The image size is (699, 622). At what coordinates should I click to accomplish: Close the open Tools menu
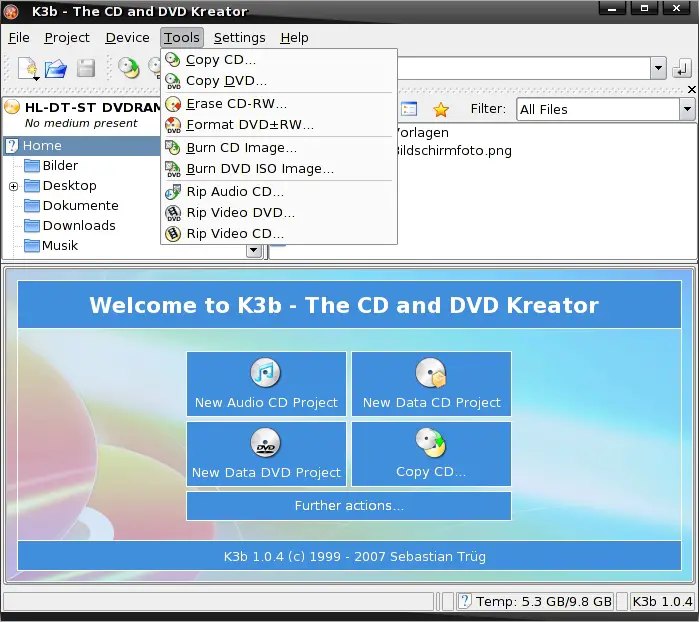click(182, 38)
